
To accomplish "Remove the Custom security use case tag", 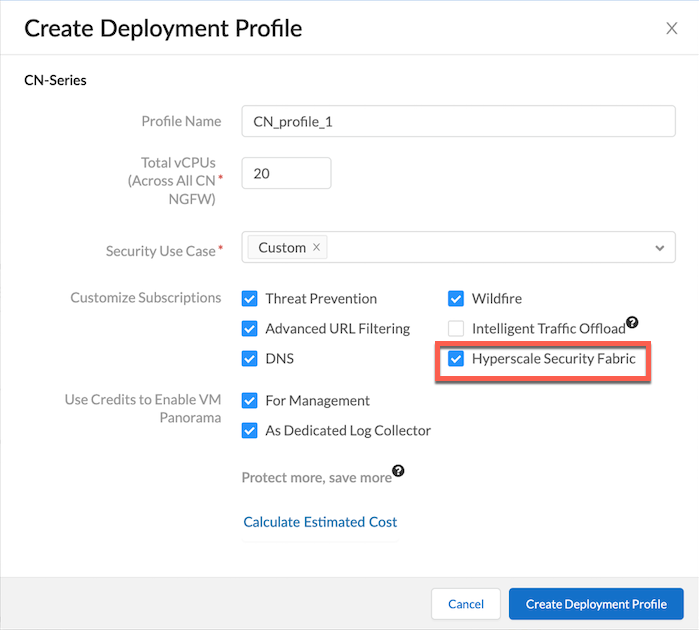I will 316,248.
